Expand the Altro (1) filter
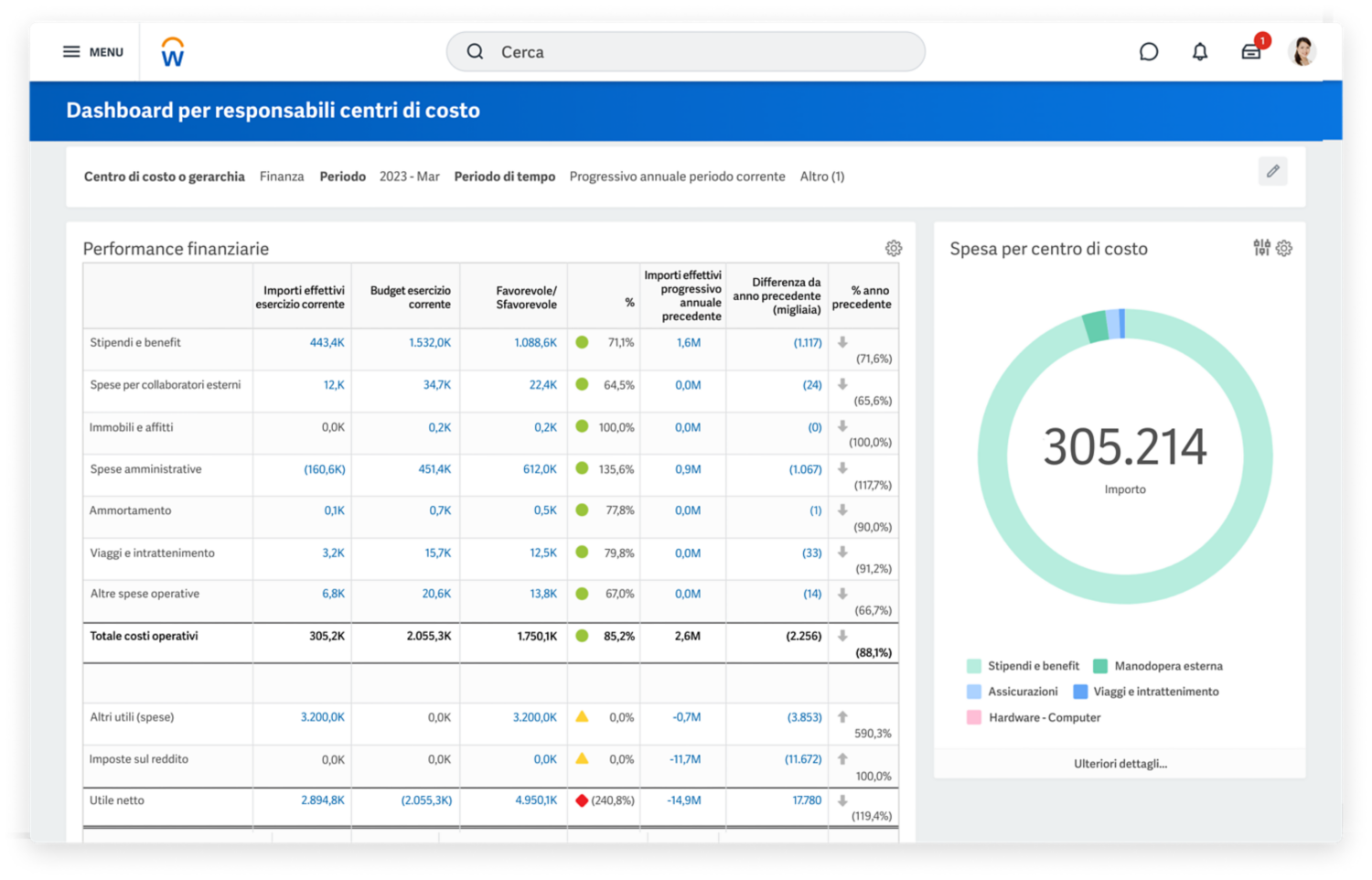 [x=821, y=177]
